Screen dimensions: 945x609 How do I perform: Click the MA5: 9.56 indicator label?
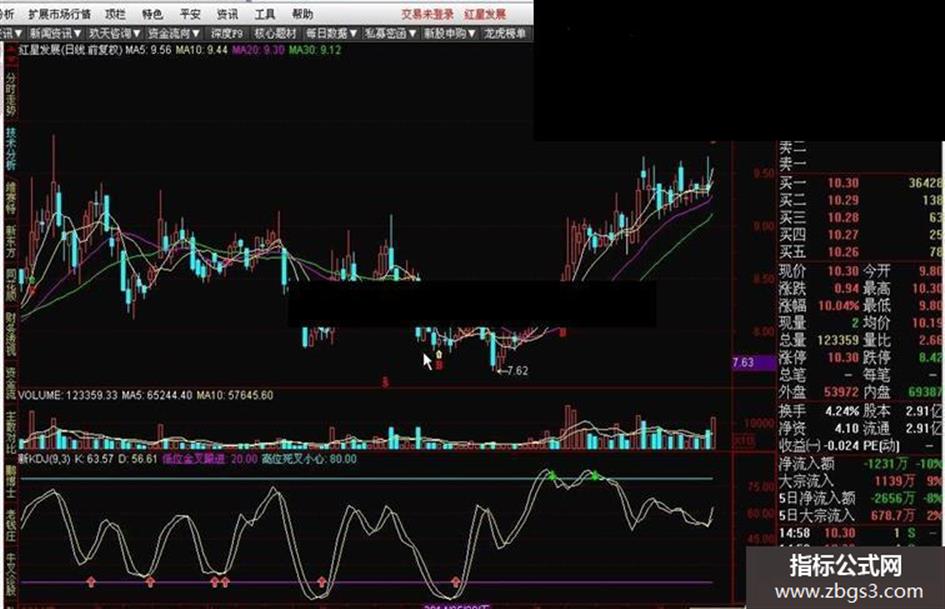point(148,50)
